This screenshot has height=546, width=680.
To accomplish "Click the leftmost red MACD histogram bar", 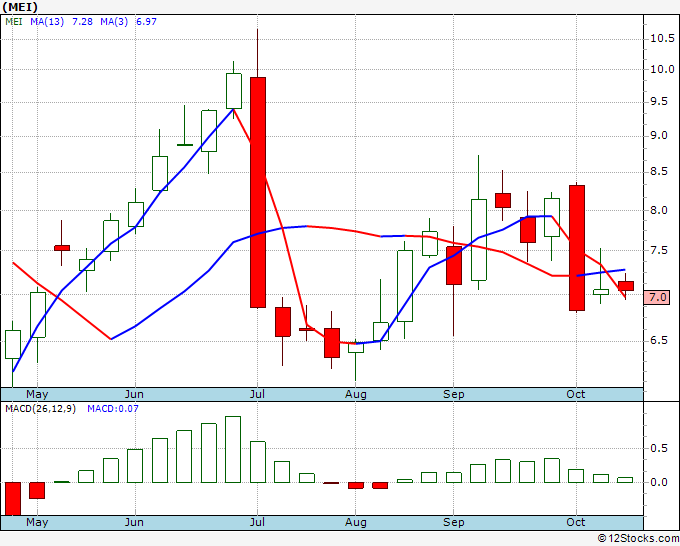I will click(x=13, y=499).
